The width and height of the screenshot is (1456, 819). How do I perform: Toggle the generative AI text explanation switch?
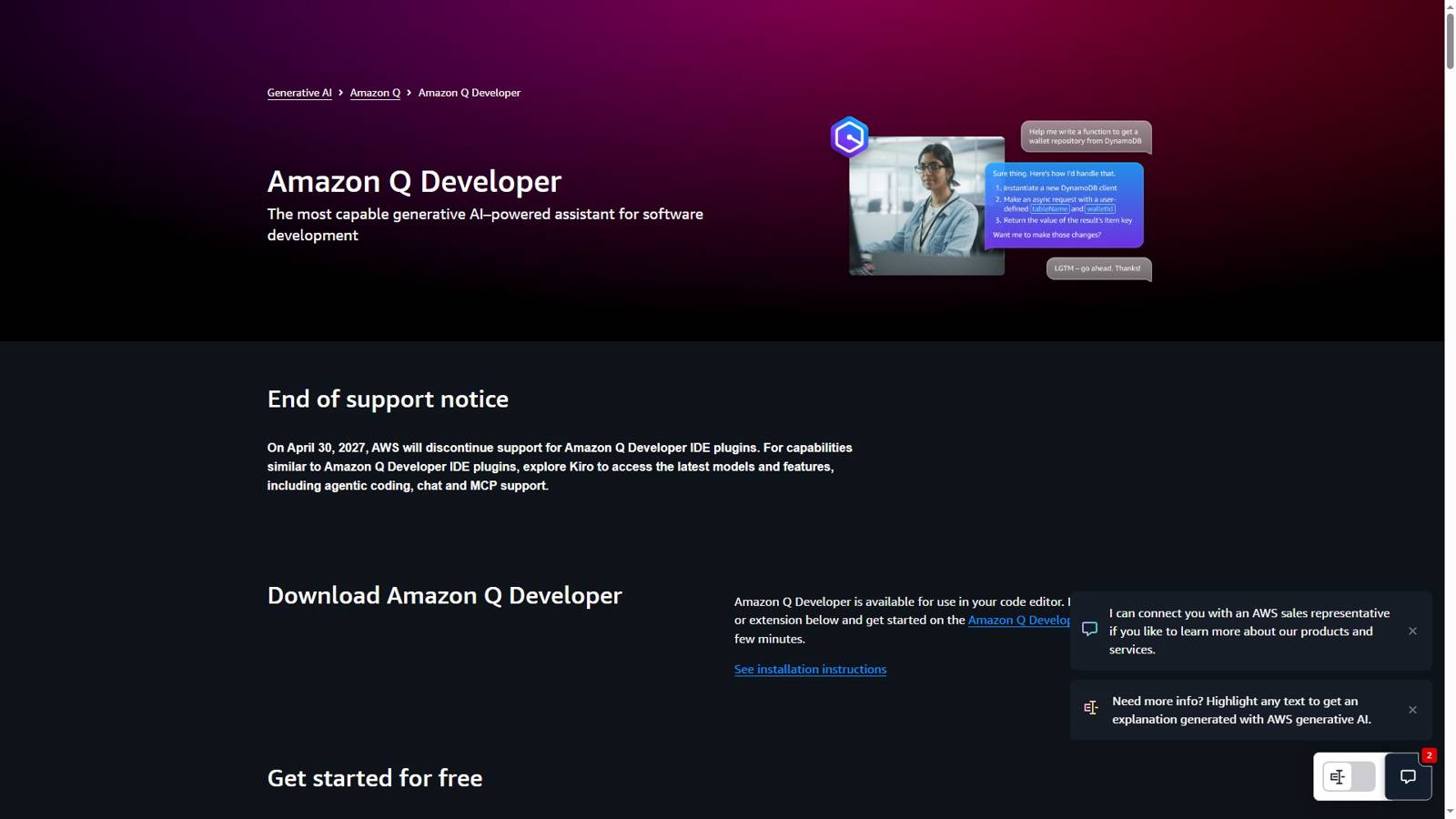coord(1349,777)
